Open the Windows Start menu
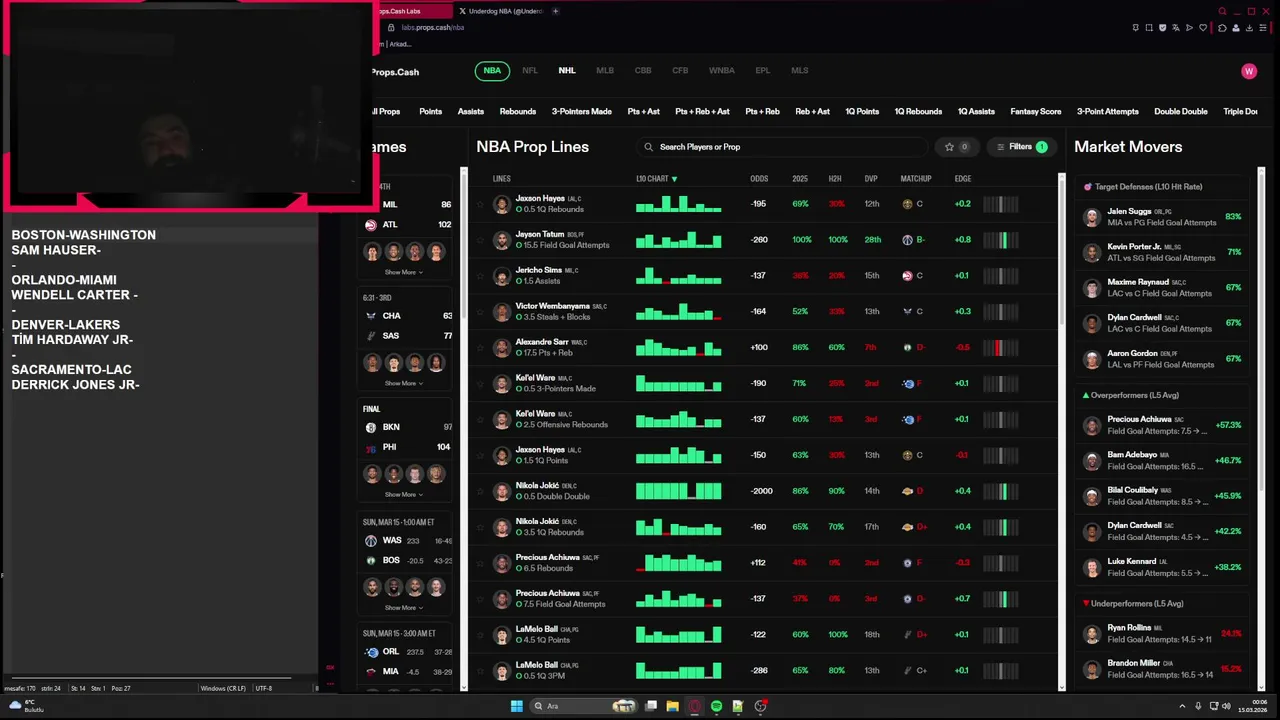The height and width of the screenshot is (720, 1280). pos(516,706)
